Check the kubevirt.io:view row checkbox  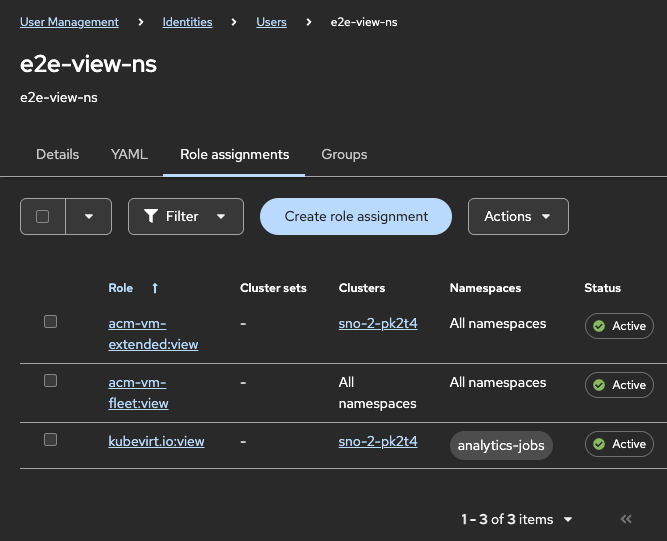pyautogui.click(x=51, y=440)
